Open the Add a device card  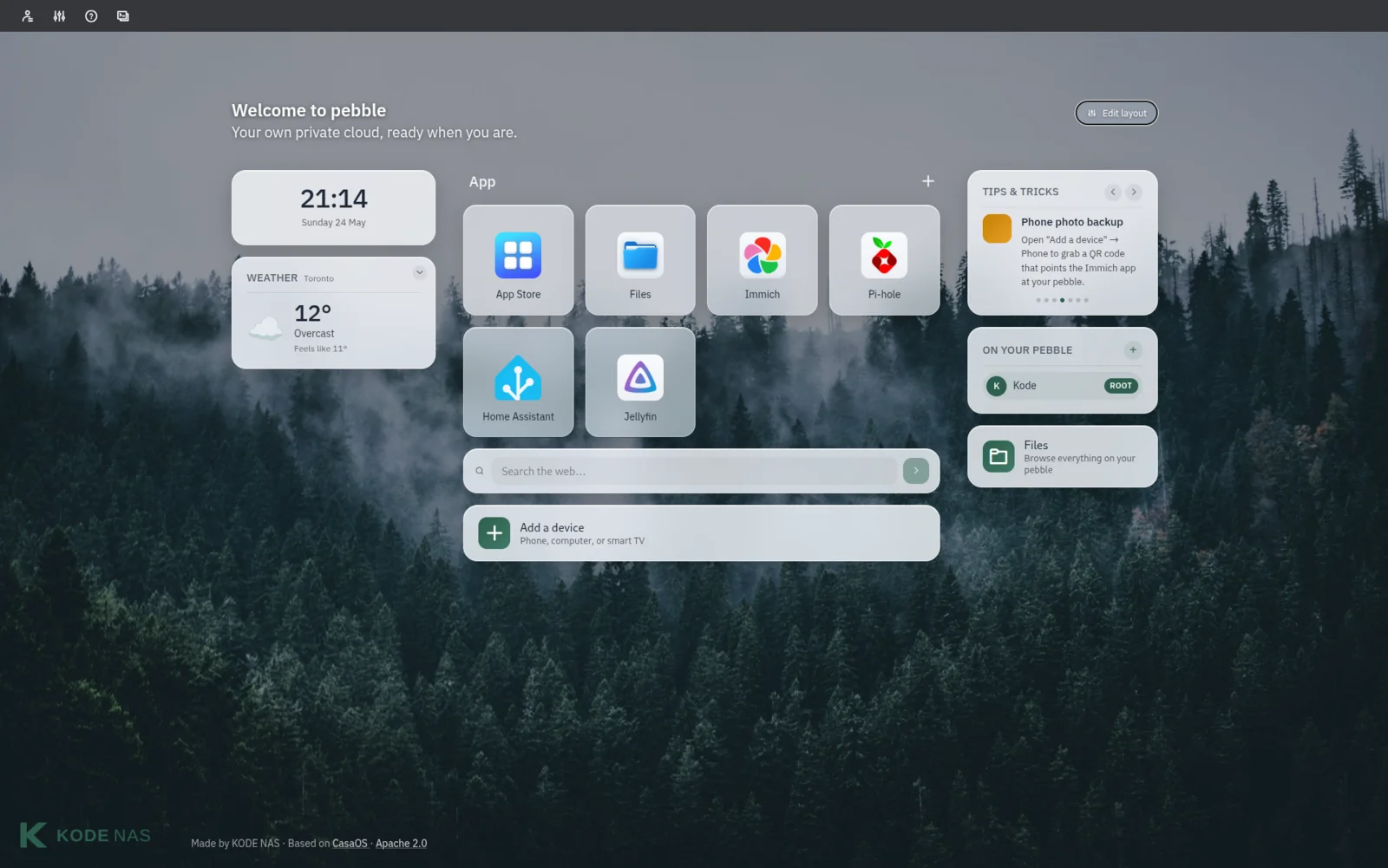coord(701,533)
